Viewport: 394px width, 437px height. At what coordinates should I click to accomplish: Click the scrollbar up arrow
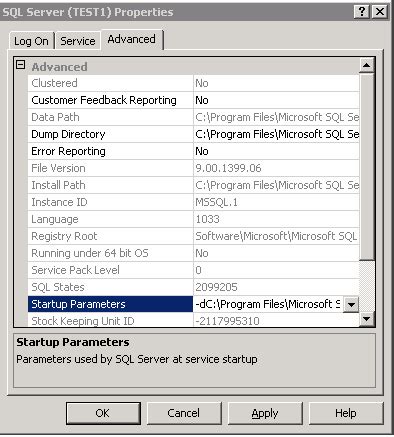pos(366,65)
